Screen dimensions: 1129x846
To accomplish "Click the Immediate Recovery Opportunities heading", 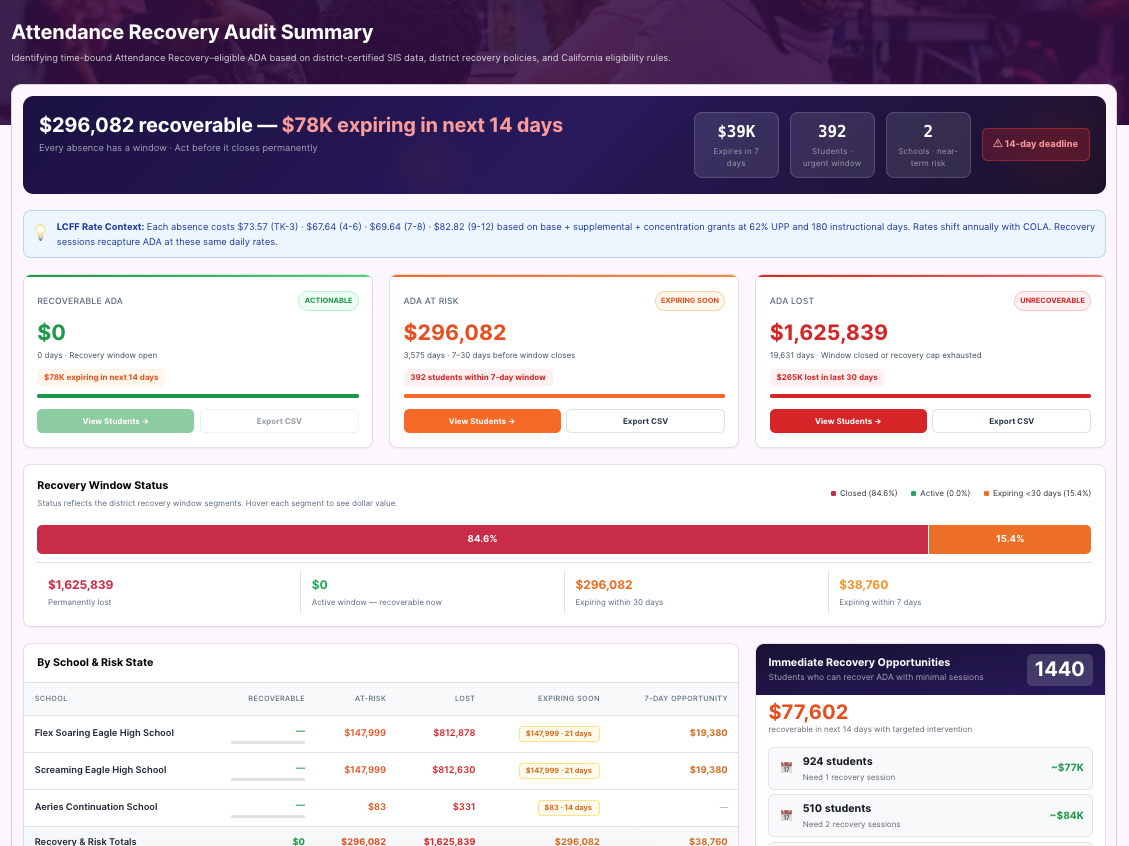I will coord(859,662).
